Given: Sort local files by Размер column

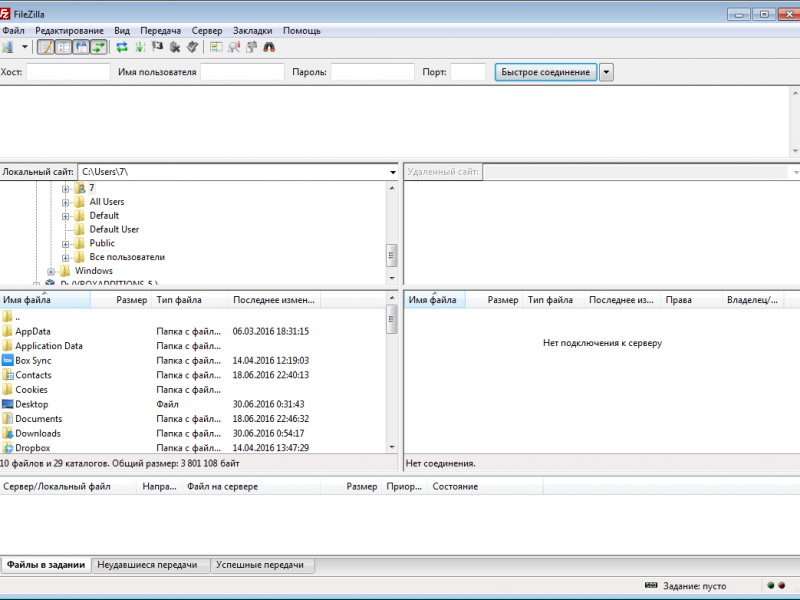Looking at the screenshot, I should point(120,300).
